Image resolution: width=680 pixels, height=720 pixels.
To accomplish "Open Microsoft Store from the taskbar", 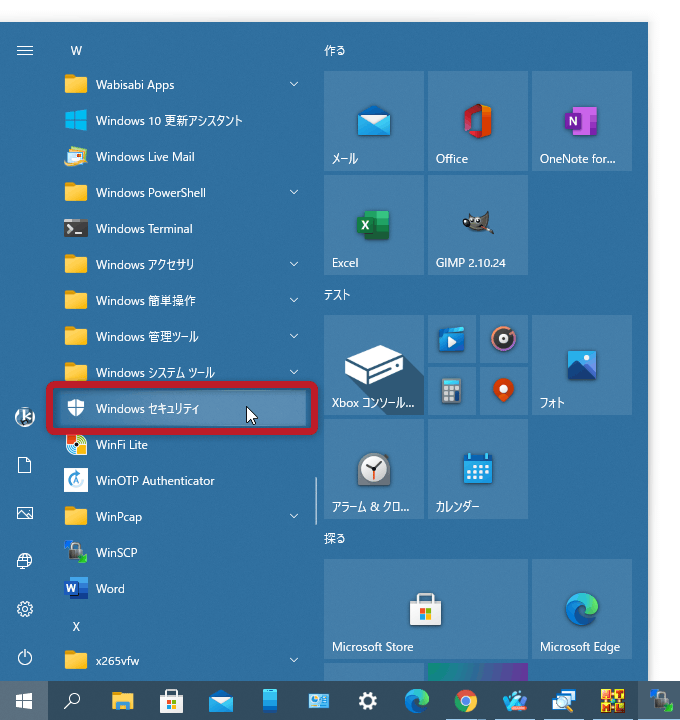I will [172, 701].
